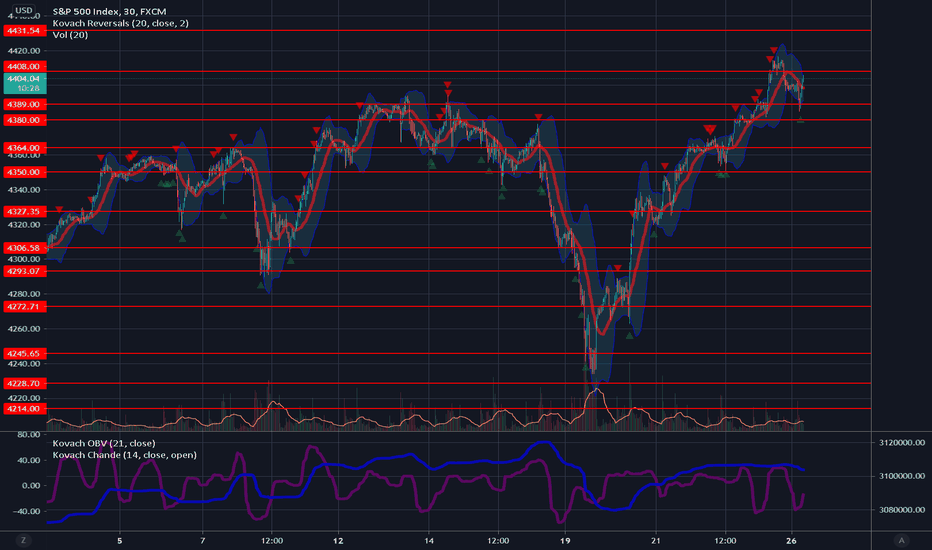Click the 80.00 value on oscillator scale
The image size is (932, 550).
coord(29,435)
